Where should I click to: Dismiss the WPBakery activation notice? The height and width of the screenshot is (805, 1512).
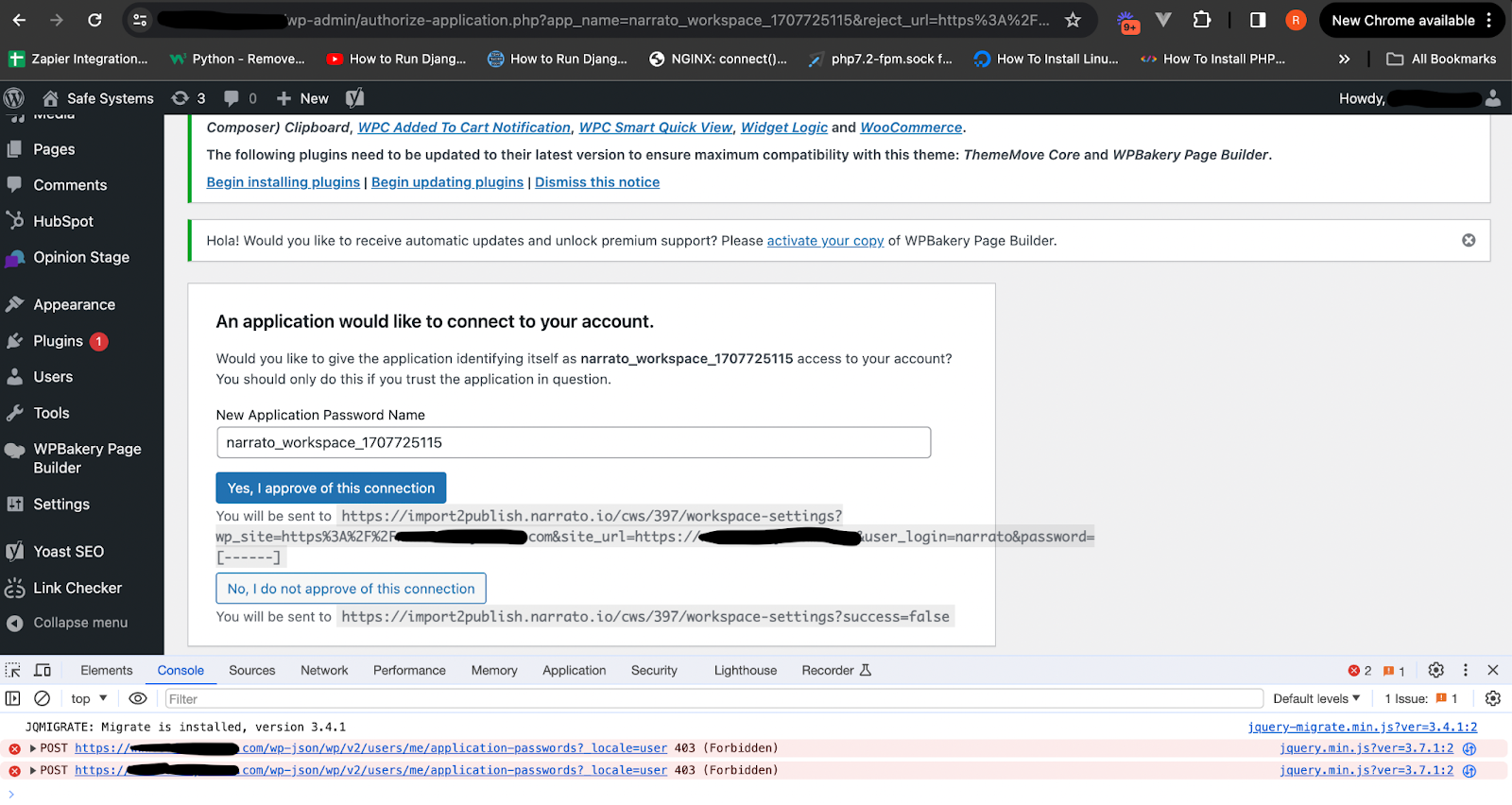[x=1469, y=240]
